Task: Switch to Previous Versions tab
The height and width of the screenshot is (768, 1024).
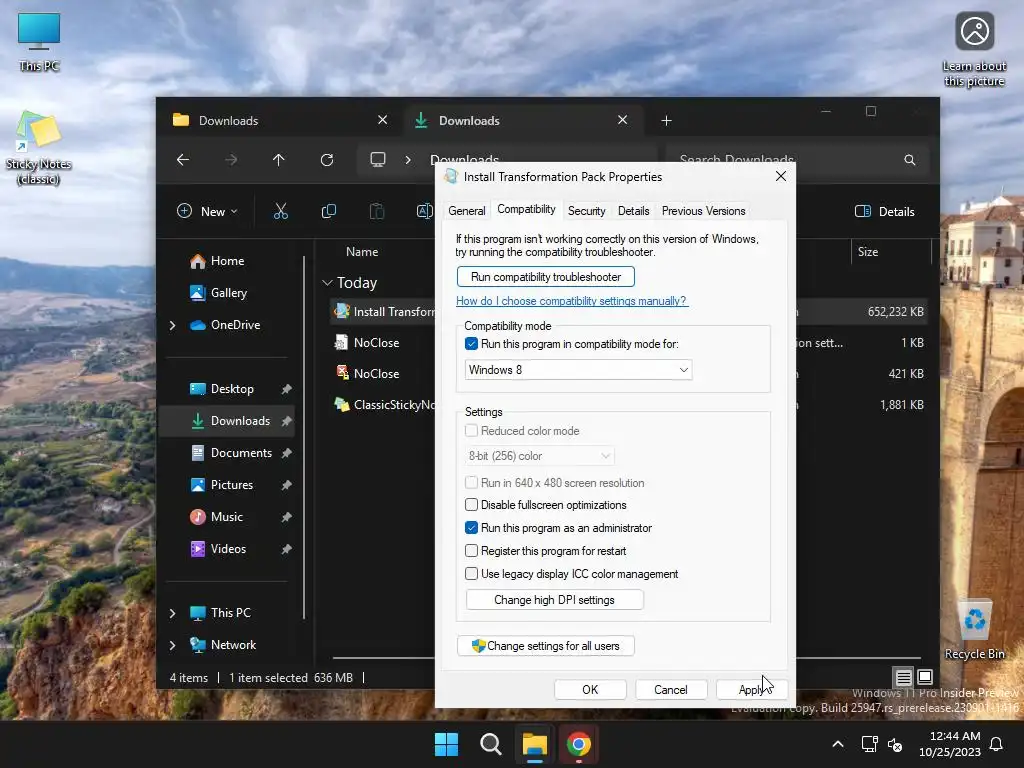Action: [703, 211]
